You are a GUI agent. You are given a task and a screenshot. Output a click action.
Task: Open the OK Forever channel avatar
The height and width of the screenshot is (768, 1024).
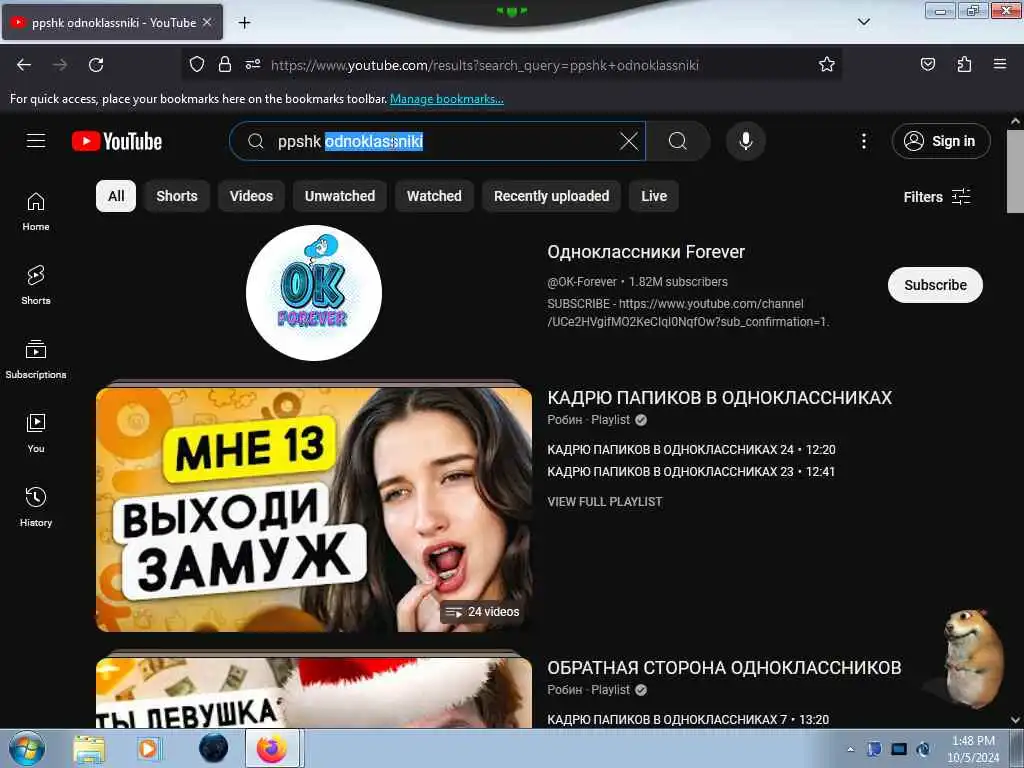point(314,293)
